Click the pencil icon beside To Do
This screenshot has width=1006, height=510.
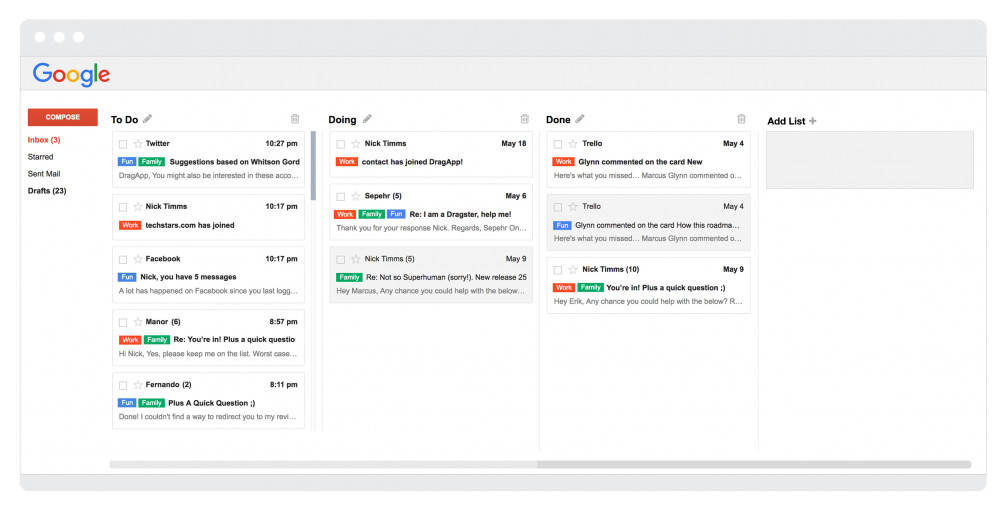pyautogui.click(x=148, y=119)
